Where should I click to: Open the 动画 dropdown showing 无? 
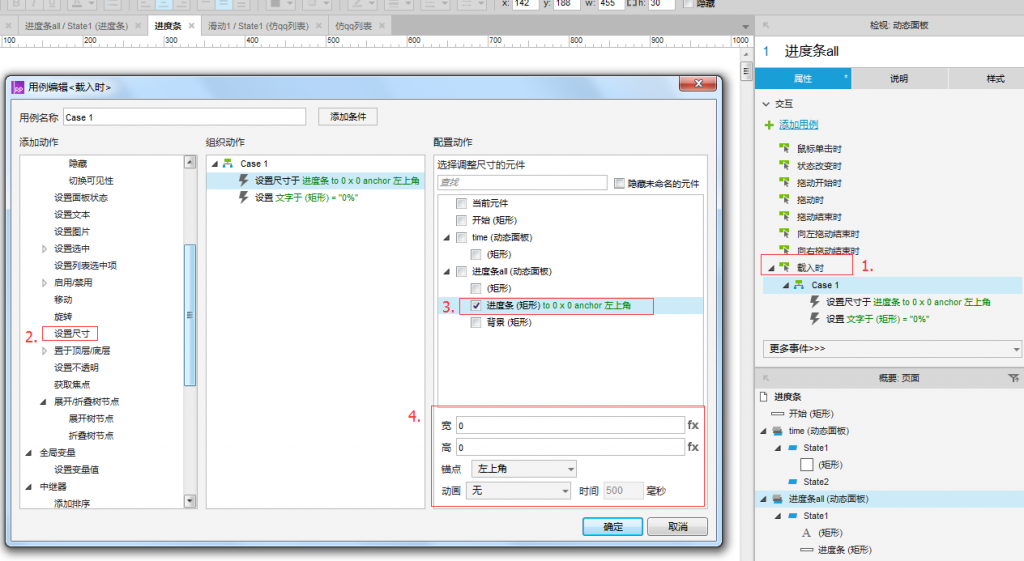[519, 490]
